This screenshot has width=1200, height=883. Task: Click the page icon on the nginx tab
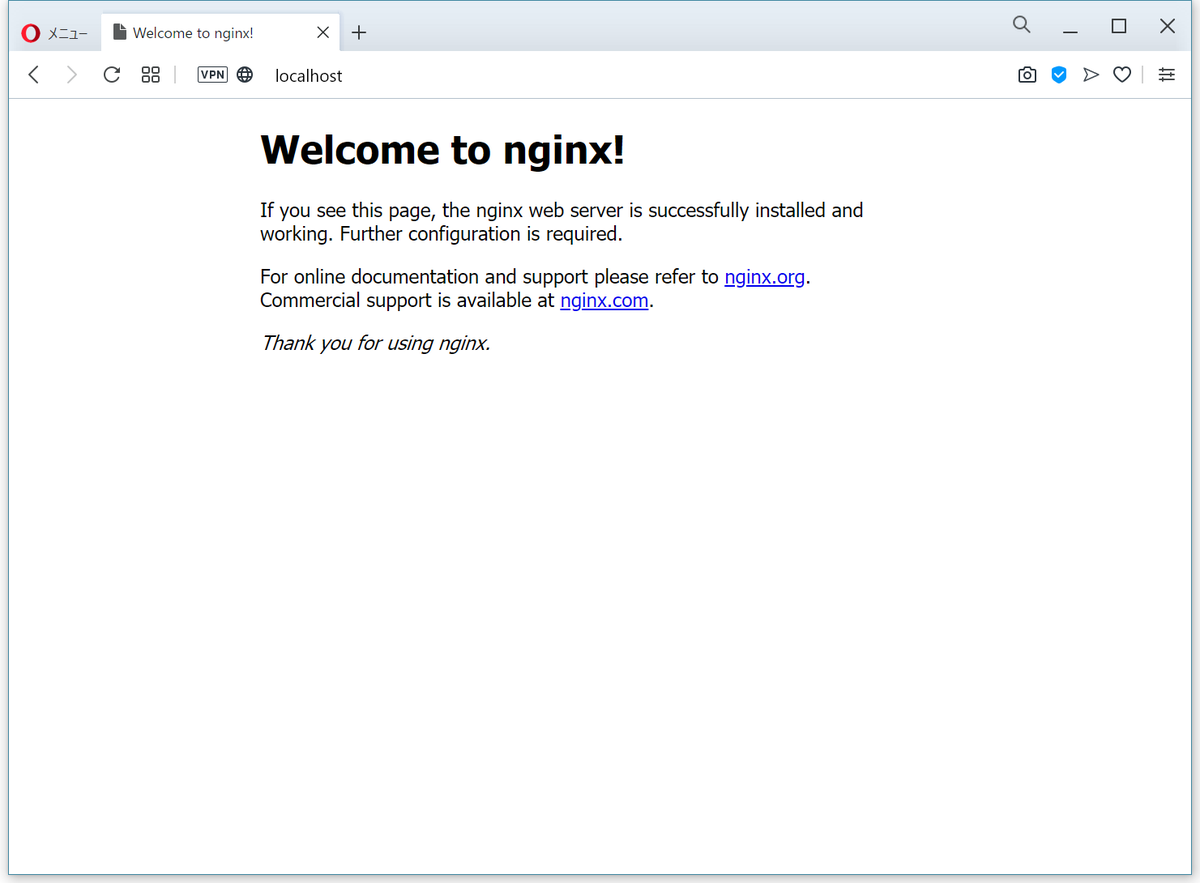point(120,33)
